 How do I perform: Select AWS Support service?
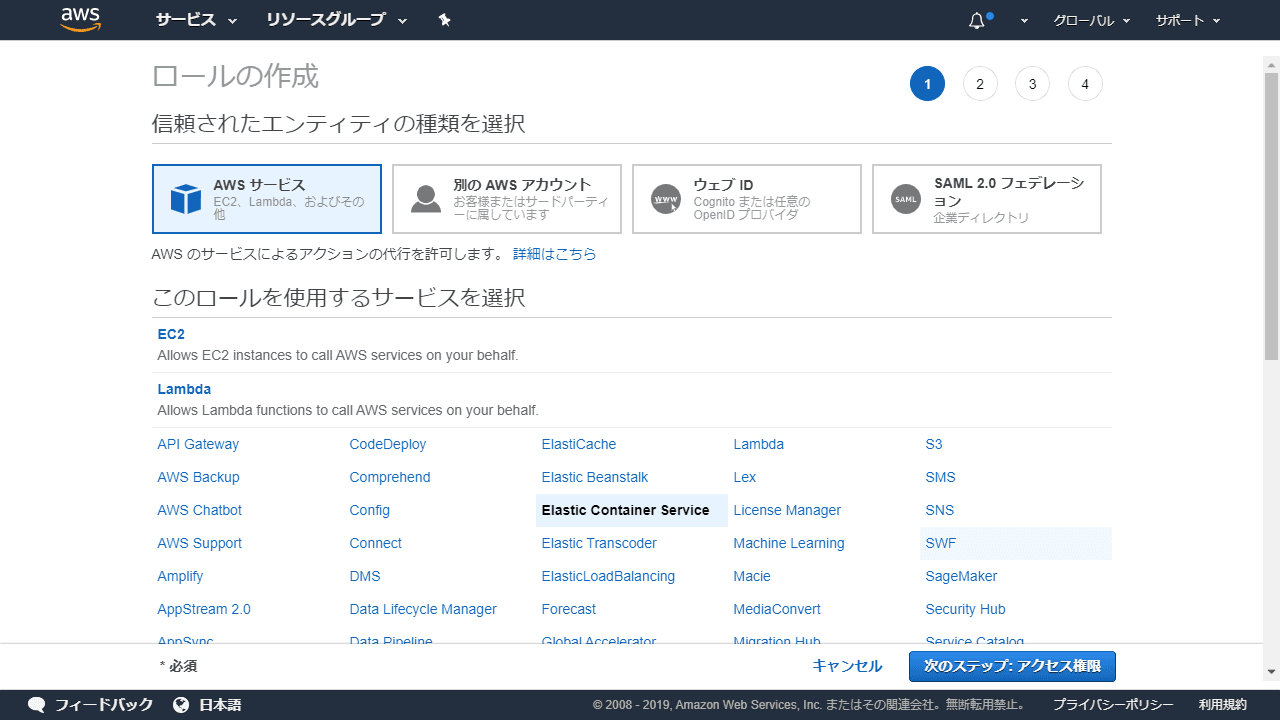[x=199, y=543]
